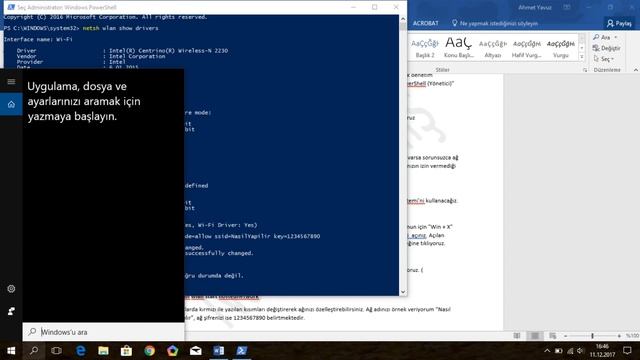Open the PowerShell window icon menu
The width and height of the screenshot is (640, 360).
pos(11,7)
